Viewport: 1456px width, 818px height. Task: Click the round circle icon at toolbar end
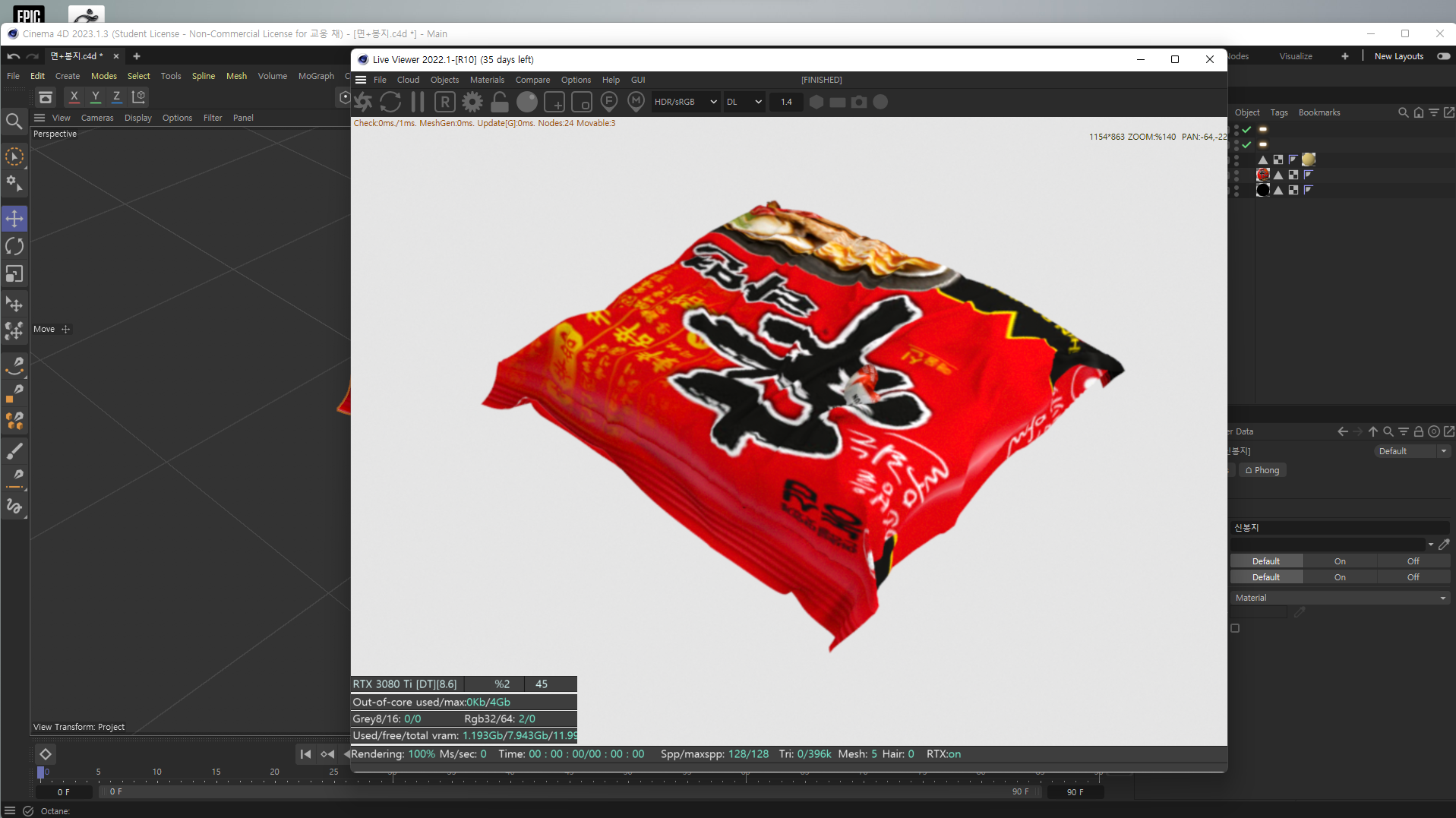880,102
